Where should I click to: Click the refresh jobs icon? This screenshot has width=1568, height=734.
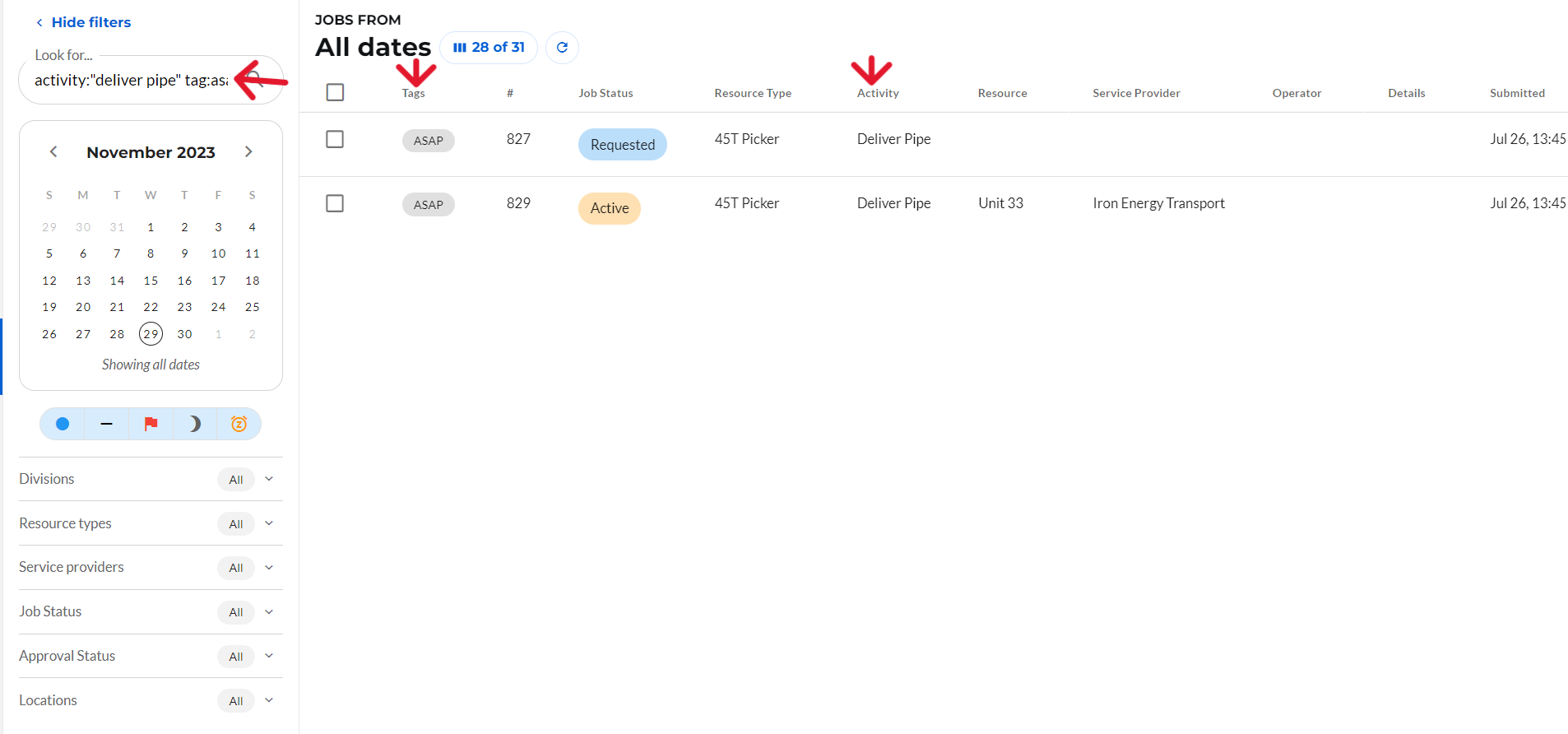pos(562,48)
